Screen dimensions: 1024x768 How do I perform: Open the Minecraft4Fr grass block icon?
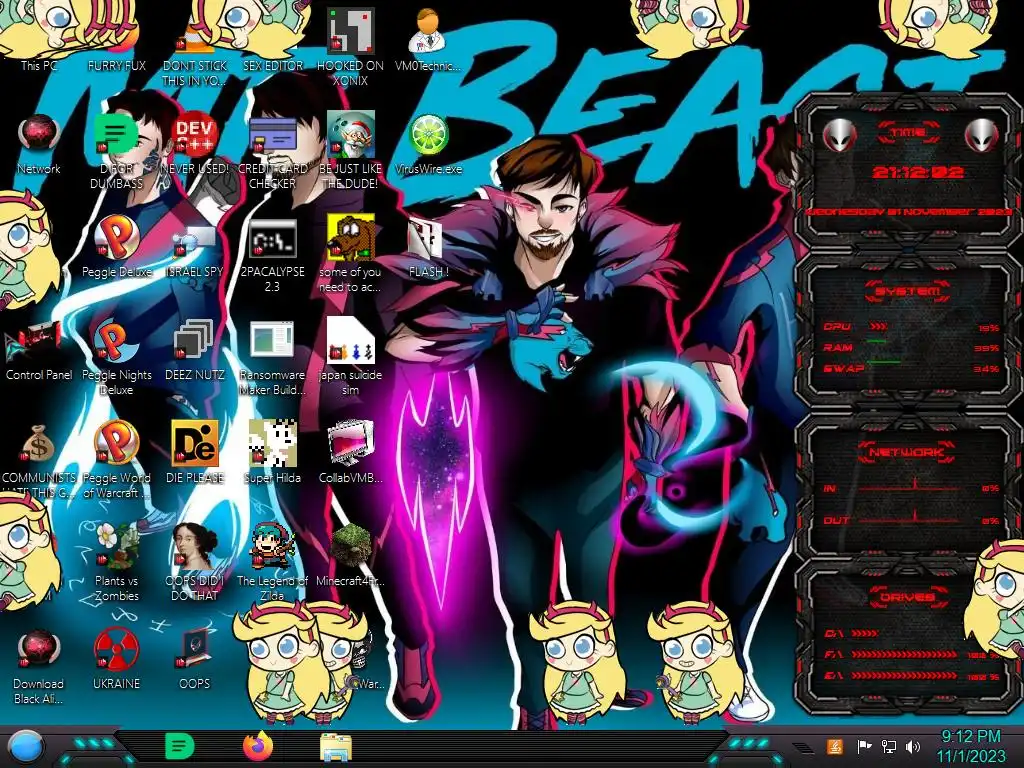pyautogui.click(x=350, y=555)
